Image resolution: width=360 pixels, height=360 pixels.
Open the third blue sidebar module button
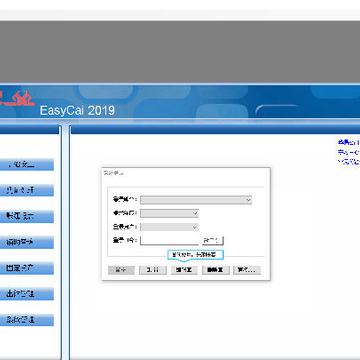coord(27,216)
